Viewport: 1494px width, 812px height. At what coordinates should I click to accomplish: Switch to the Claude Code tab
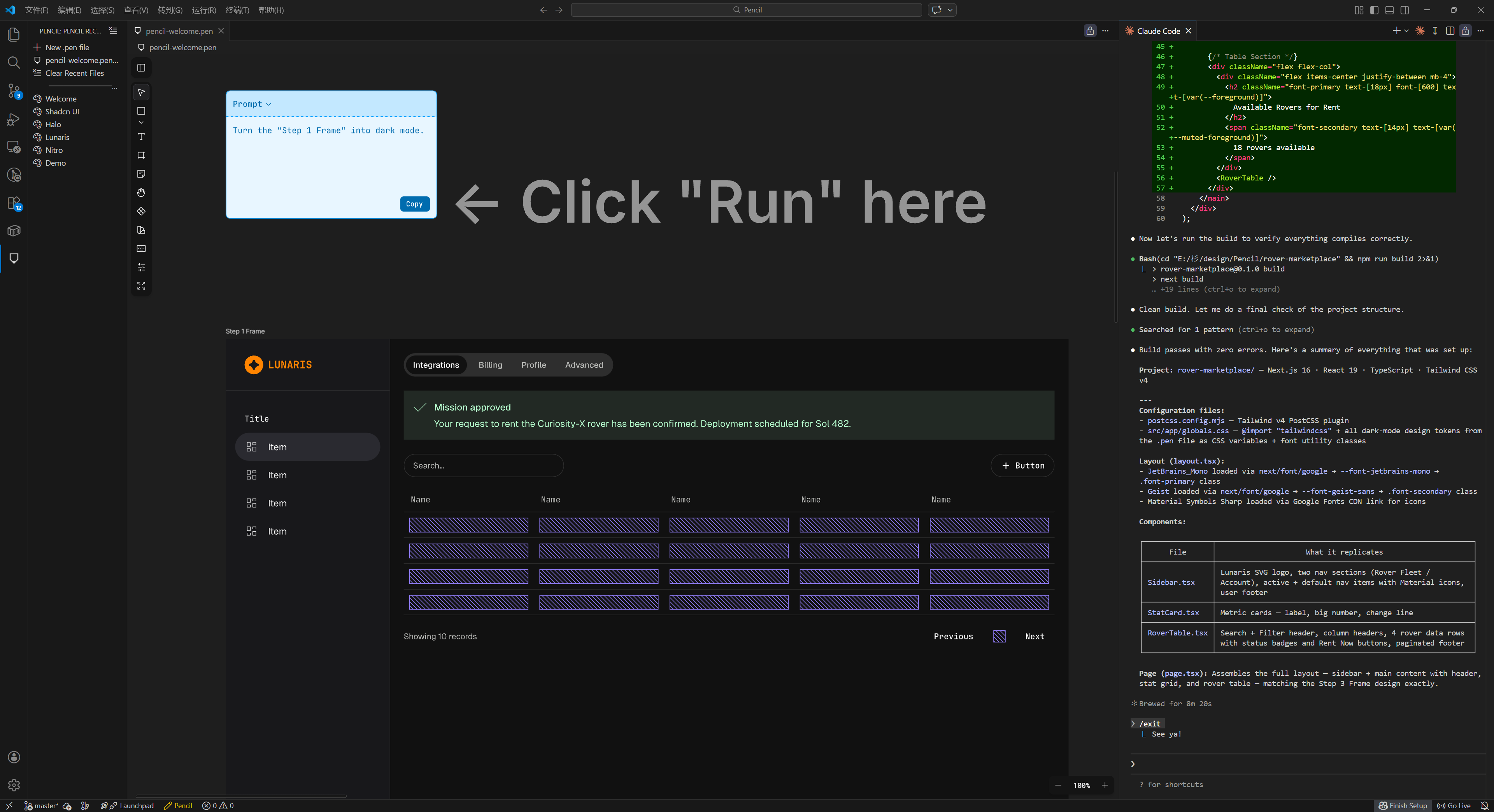[1157, 31]
